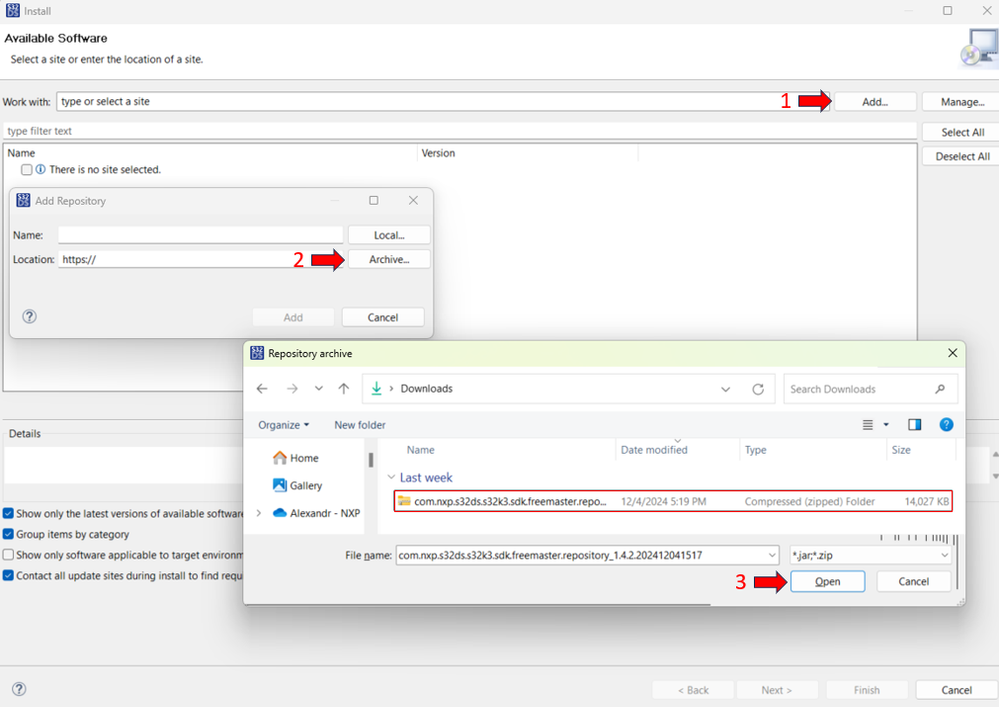Toggle 'Group items by category' checkbox
The width and height of the screenshot is (999, 707).
pyautogui.click(x=8, y=534)
